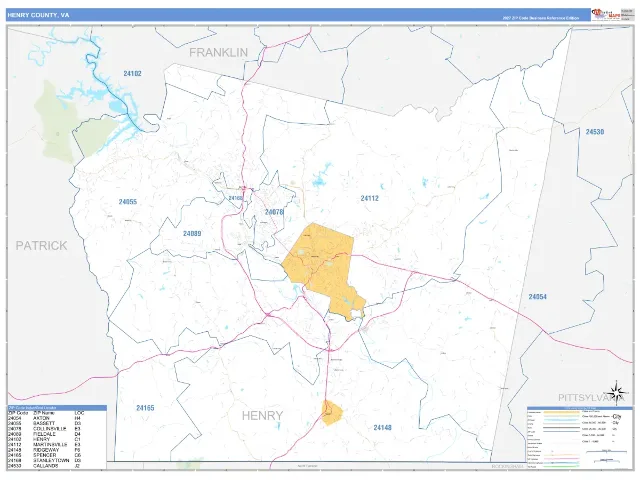Click the HENRY COUNTY, VA title text
This screenshot has width=640, height=480.
click(x=38, y=15)
